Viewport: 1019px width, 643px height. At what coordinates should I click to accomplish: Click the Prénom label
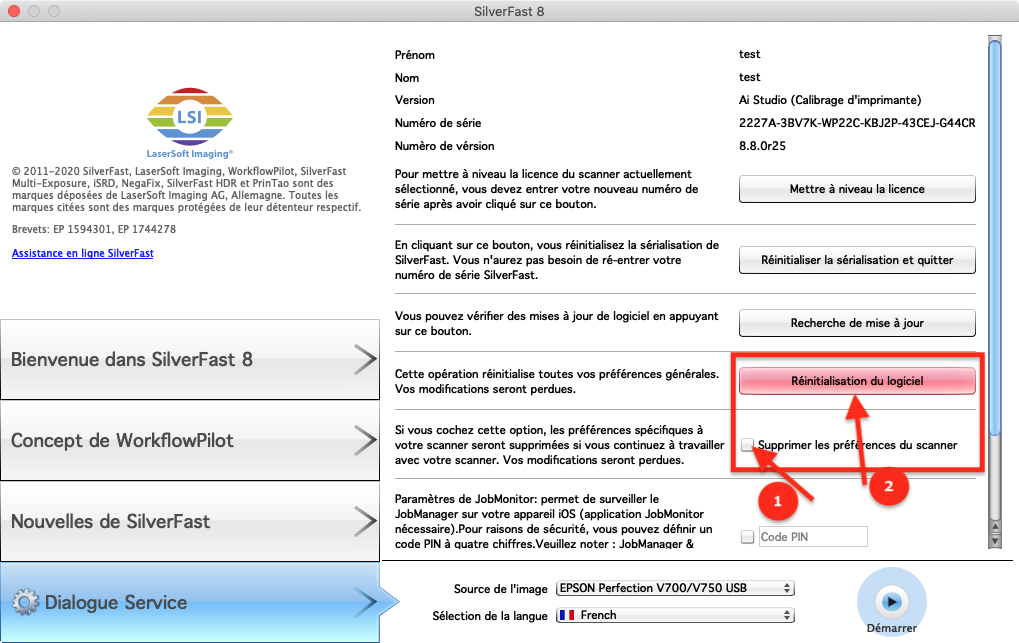[415, 55]
